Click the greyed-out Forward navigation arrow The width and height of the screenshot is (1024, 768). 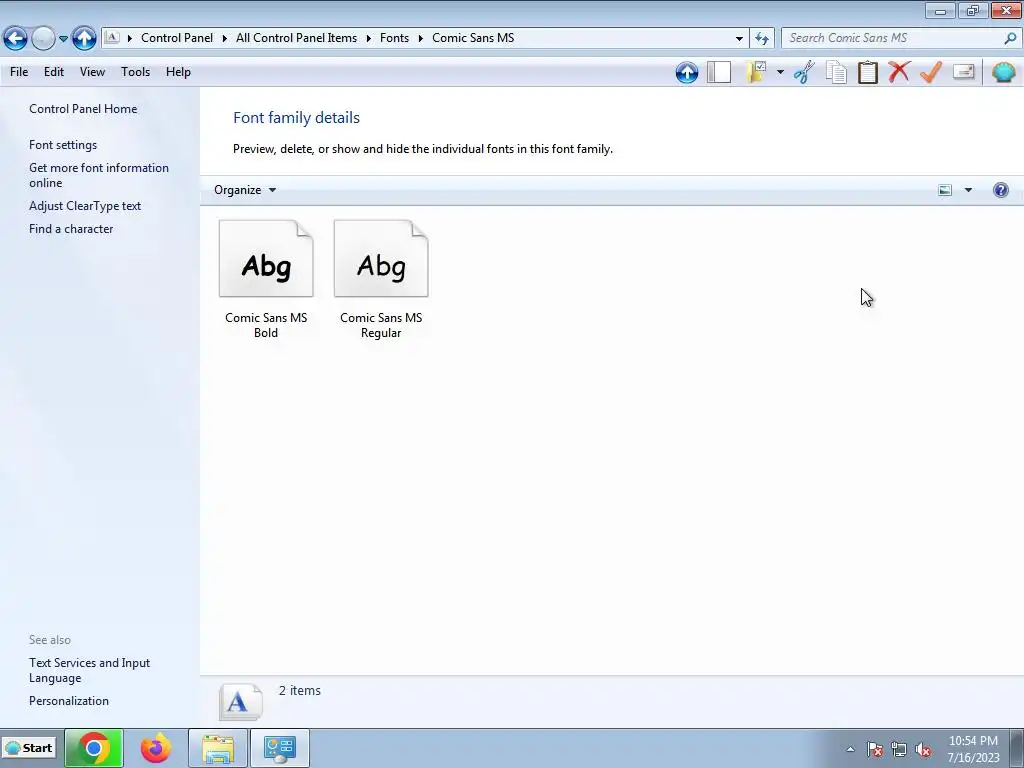[x=43, y=39]
